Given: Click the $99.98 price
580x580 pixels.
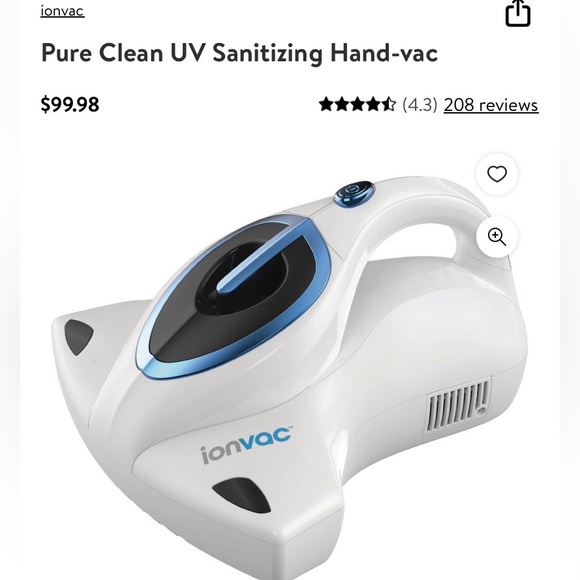Looking at the screenshot, I should (x=70, y=104).
